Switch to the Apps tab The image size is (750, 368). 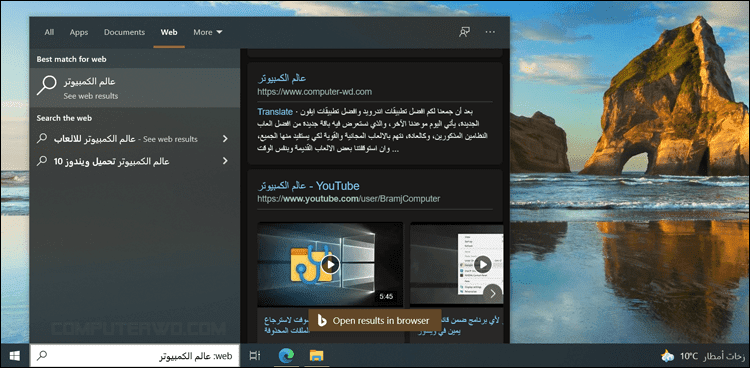79,32
